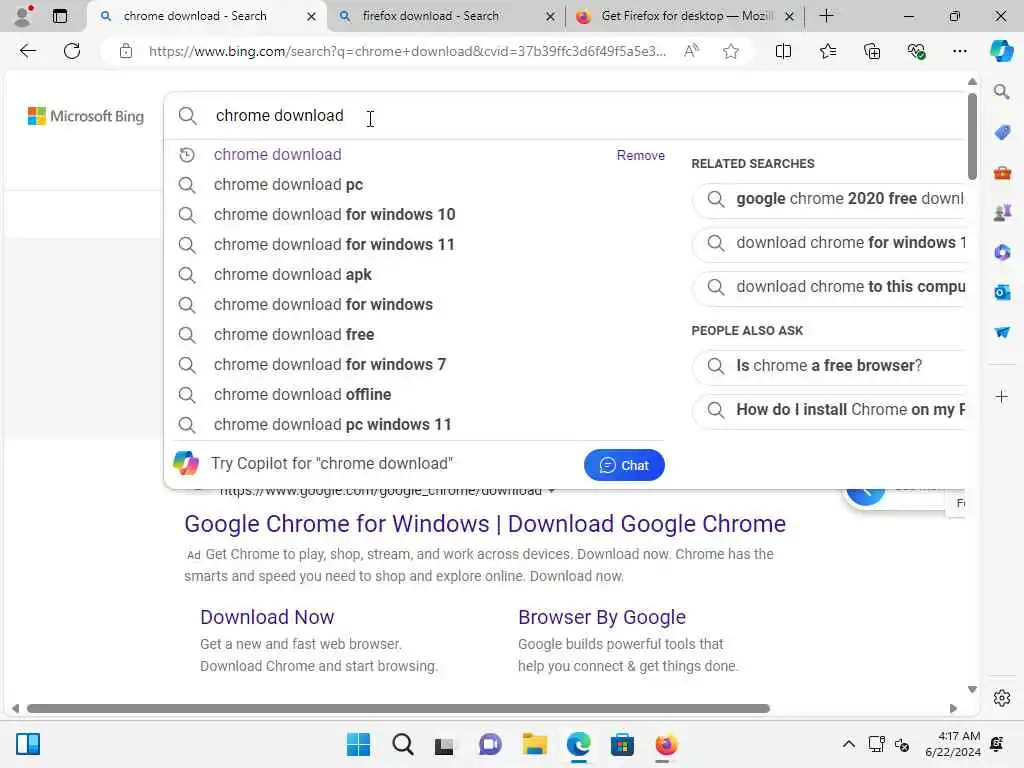Viewport: 1024px width, 768px height.
Task: Click the horizontal scrollbar thumb
Action: click(398, 709)
